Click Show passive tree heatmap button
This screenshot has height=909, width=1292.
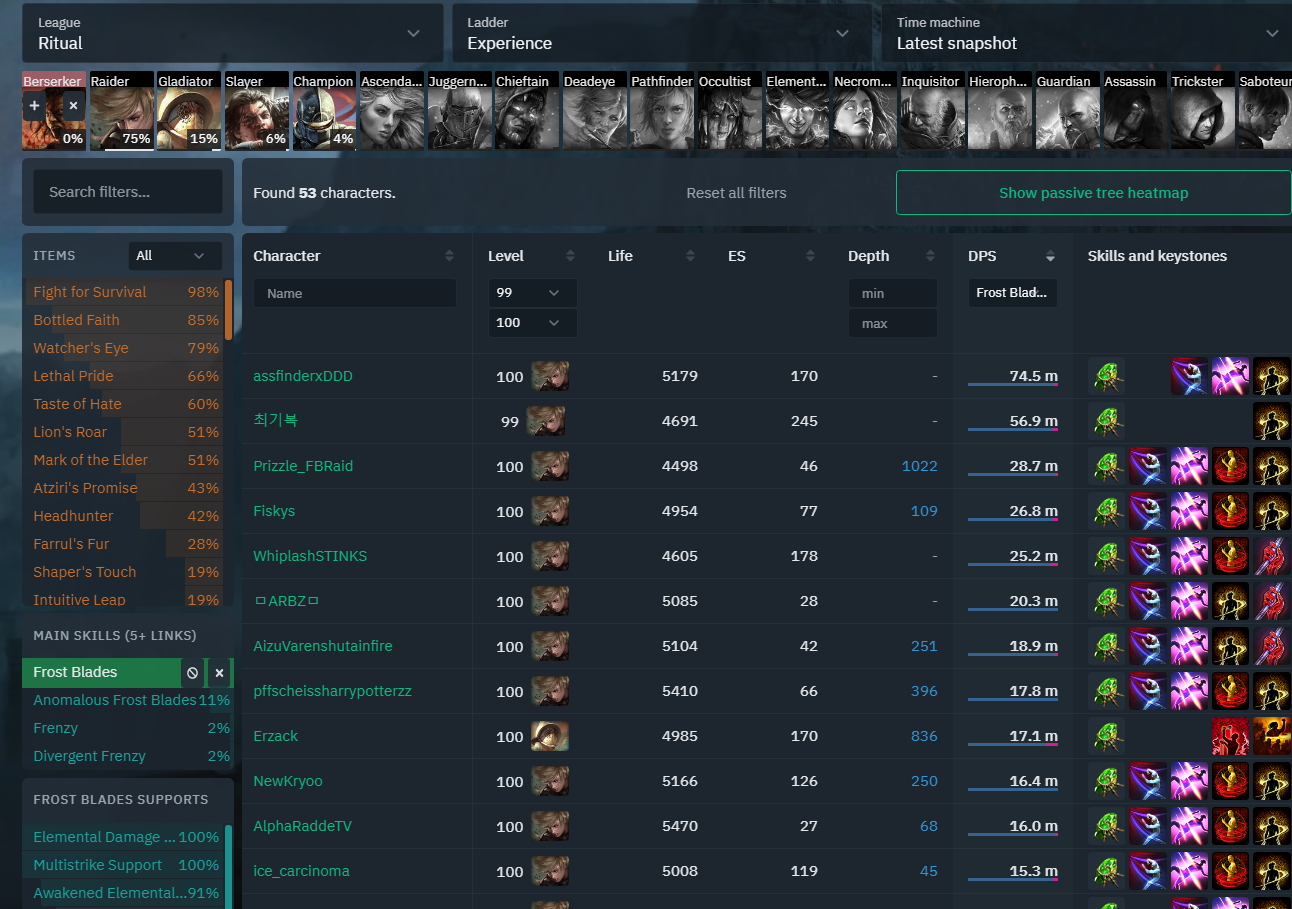pyautogui.click(x=1093, y=193)
